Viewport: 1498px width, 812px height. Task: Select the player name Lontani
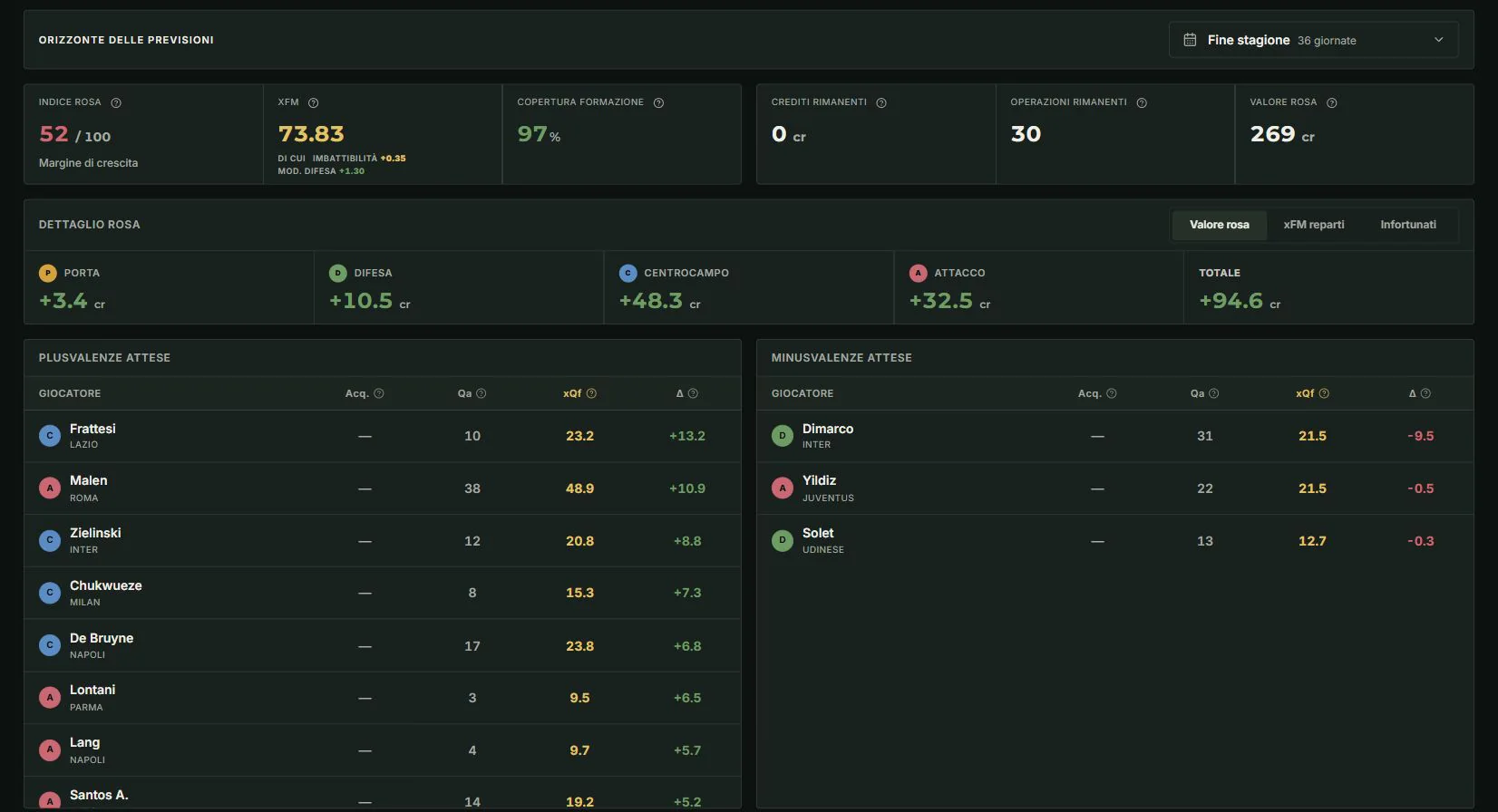(x=92, y=690)
